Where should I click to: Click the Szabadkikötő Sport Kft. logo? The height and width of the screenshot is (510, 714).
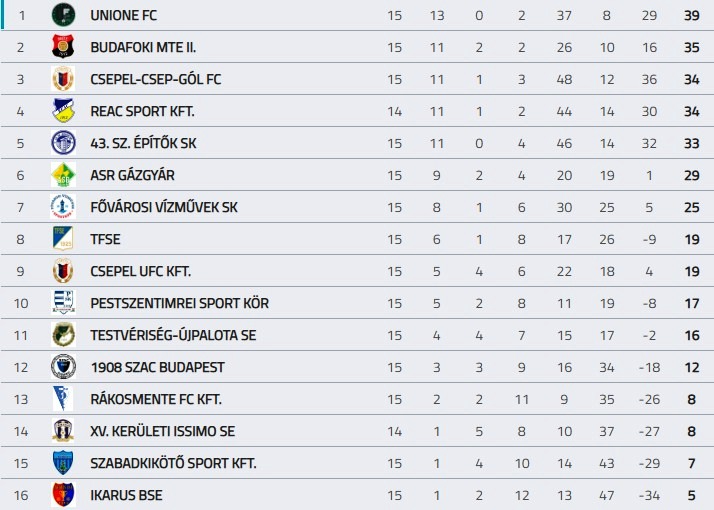pos(63,463)
